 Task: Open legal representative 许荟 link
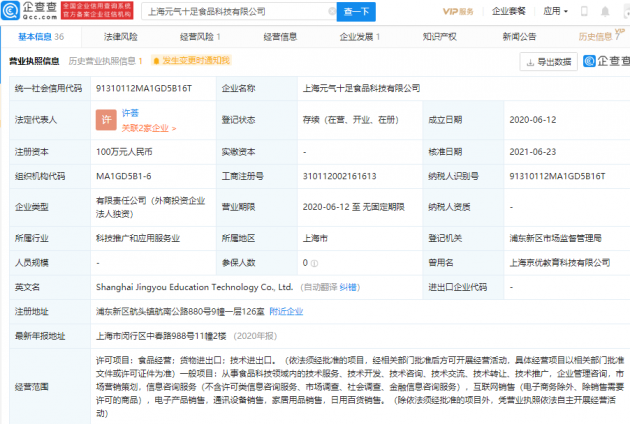tap(130, 113)
